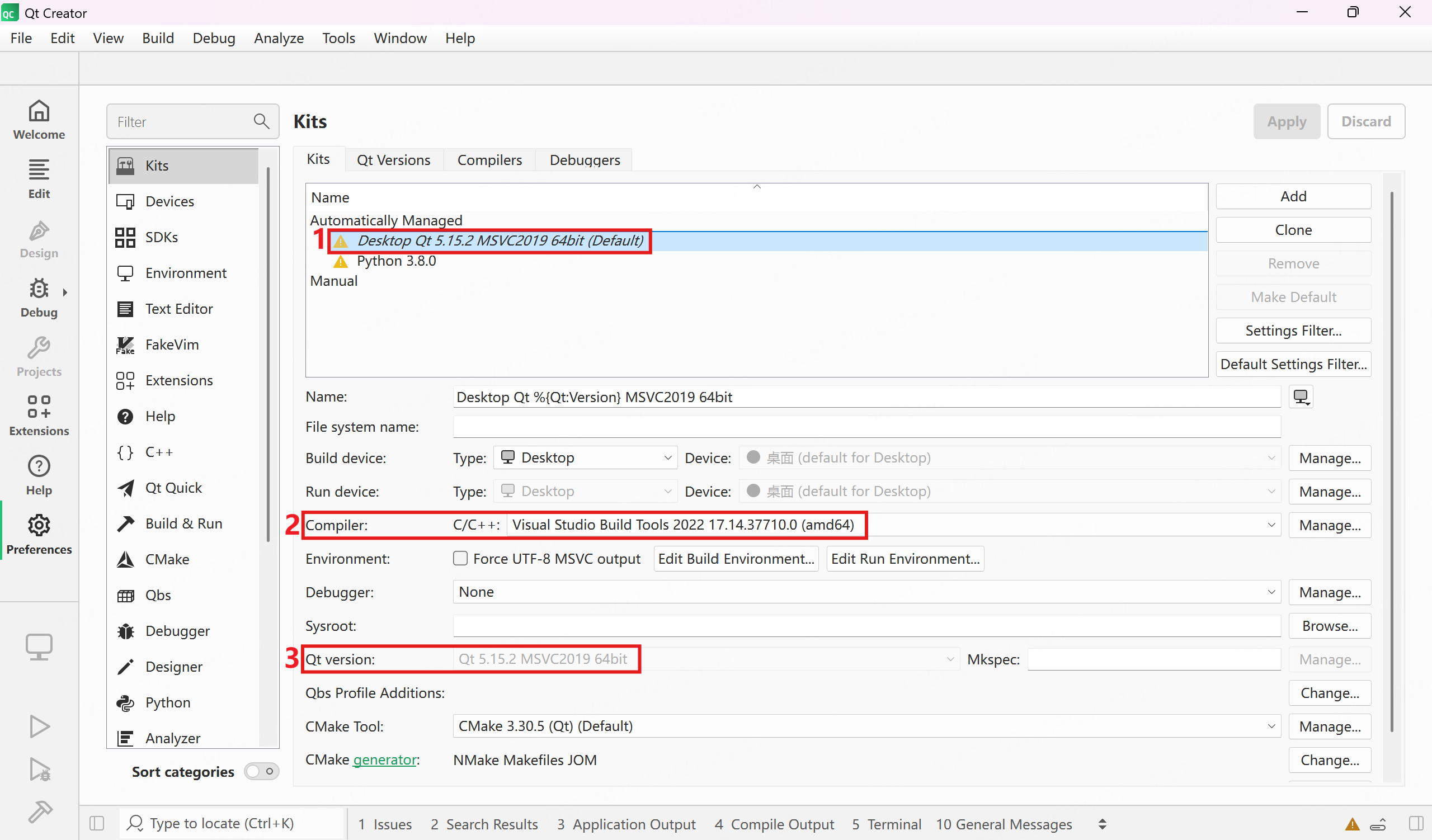
Task: Click Edit Run Environment... button
Action: pos(905,558)
